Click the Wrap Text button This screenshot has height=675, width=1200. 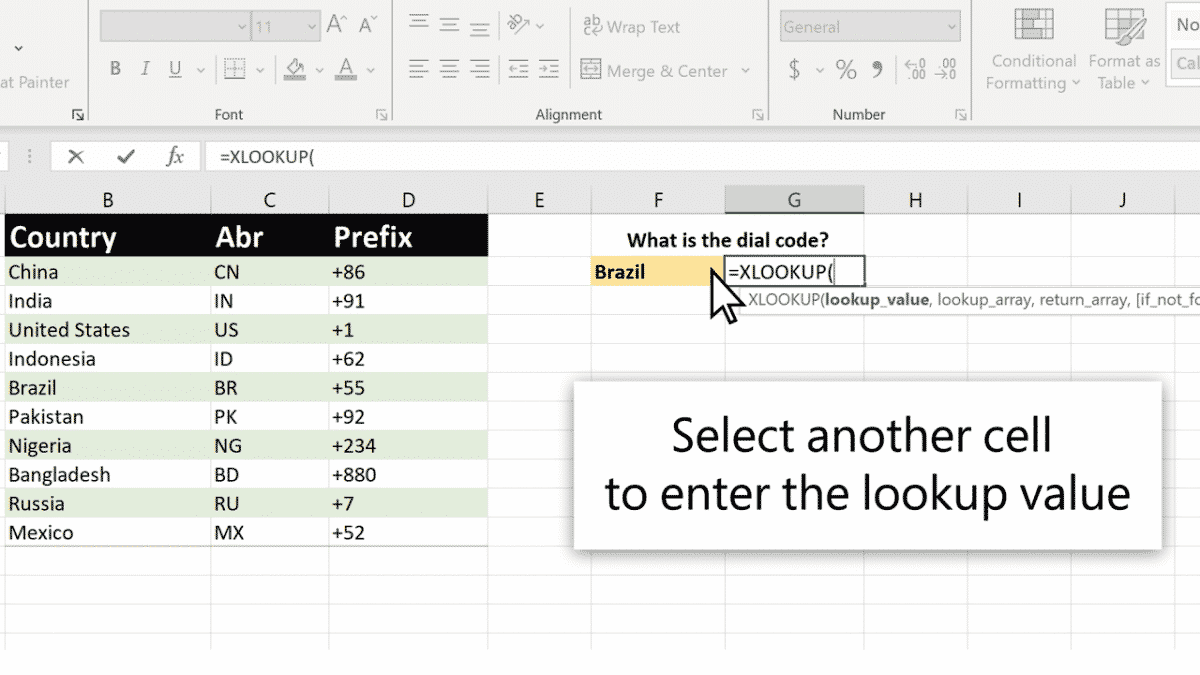631,27
